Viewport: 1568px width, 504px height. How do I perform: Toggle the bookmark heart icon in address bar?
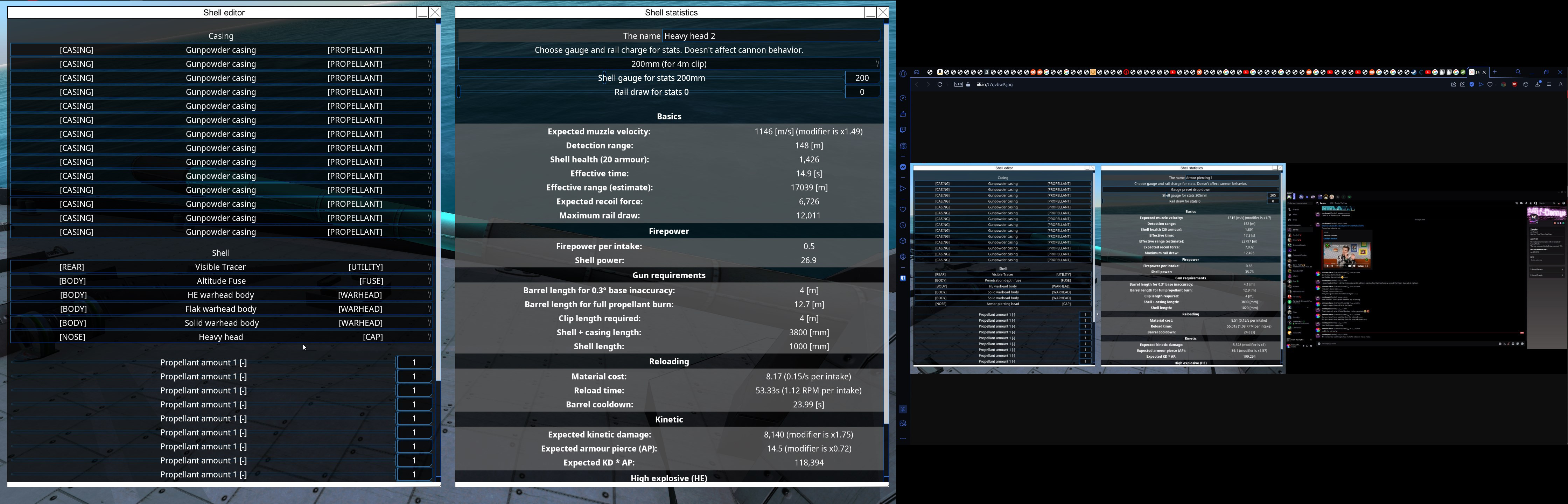click(1490, 85)
